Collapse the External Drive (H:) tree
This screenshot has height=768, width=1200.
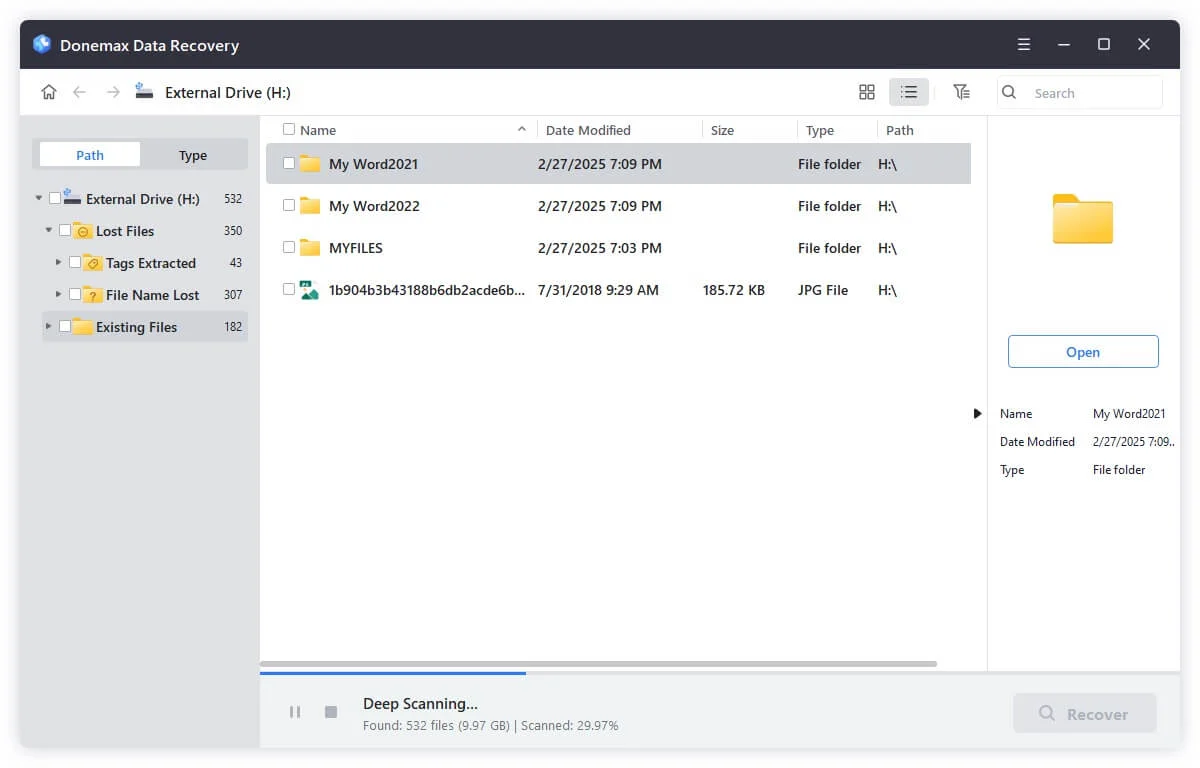[x=37, y=198]
